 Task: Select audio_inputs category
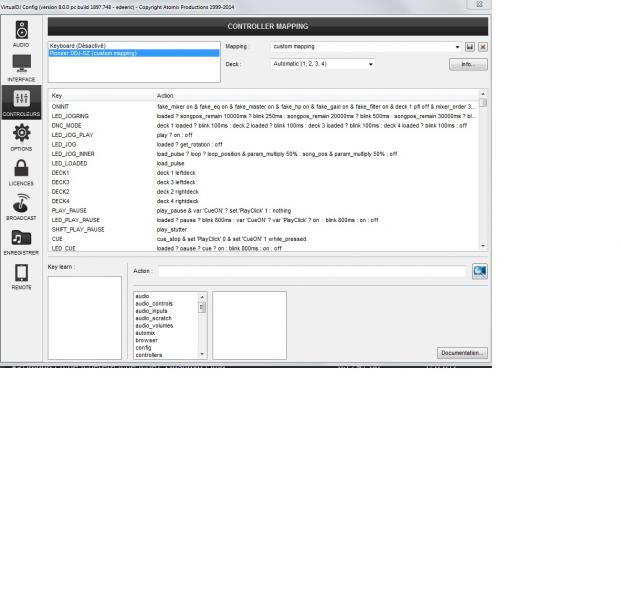tap(165, 311)
